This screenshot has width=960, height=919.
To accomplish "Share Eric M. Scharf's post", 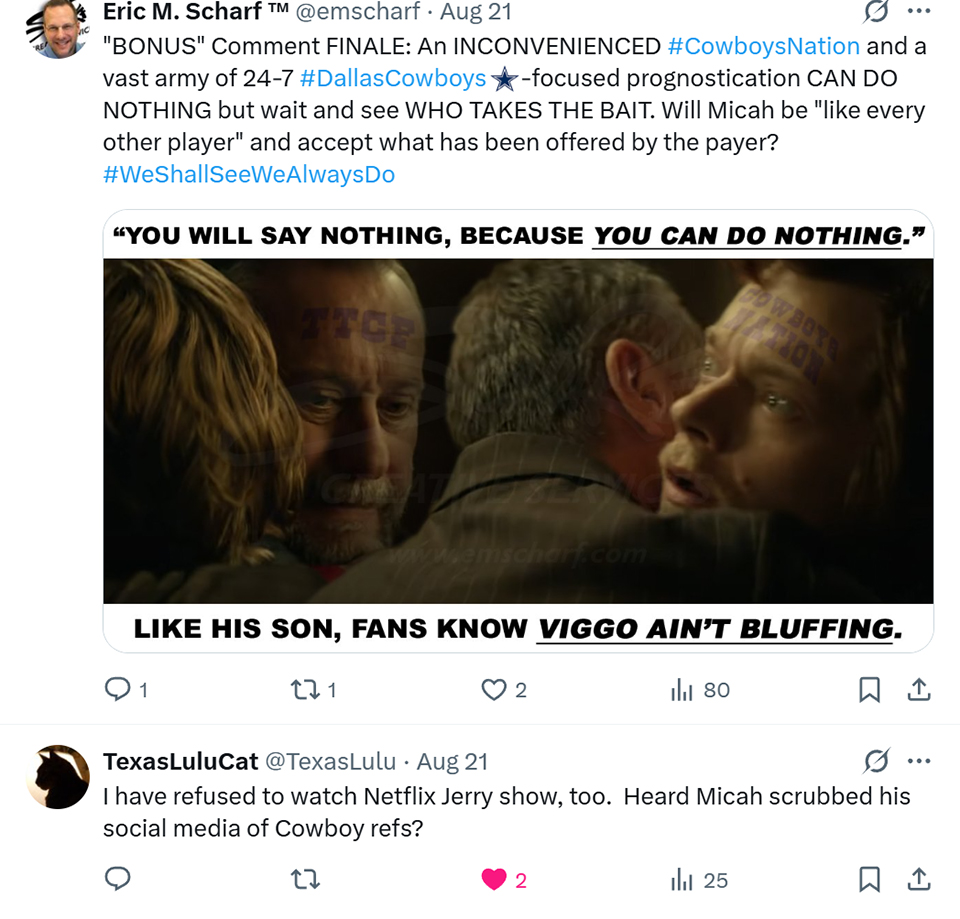I will click(x=919, y=689).
